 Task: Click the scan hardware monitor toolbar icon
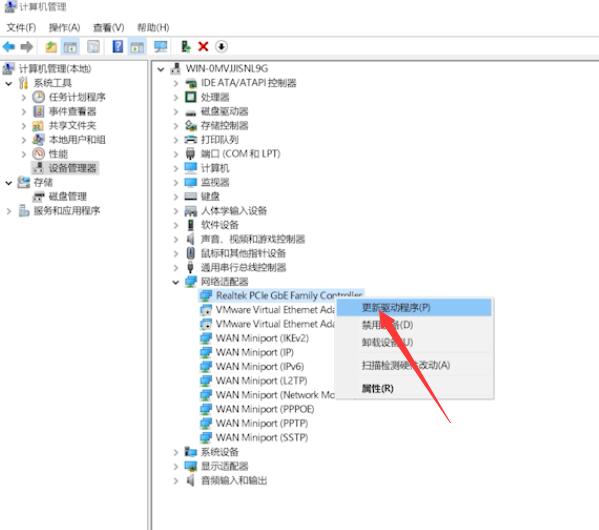160,47
